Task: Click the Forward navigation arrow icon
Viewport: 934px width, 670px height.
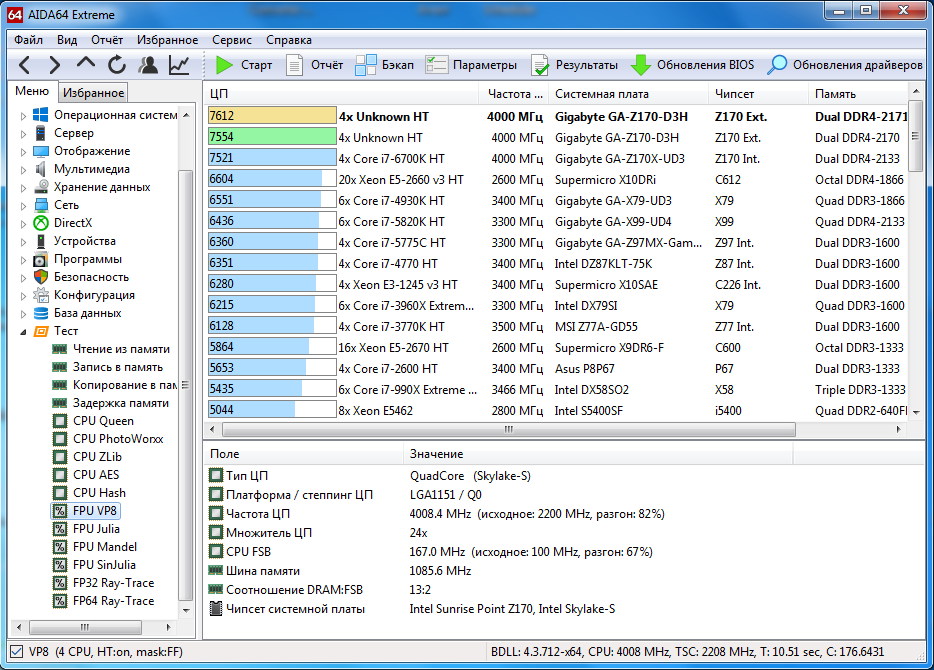Action: (54, 64)
